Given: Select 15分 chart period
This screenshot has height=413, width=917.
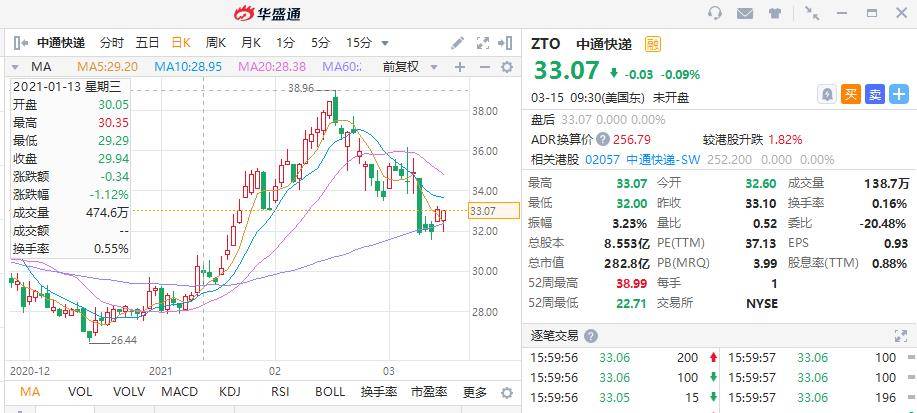Looking at the screenshot, I should click(x=358, y=43).
